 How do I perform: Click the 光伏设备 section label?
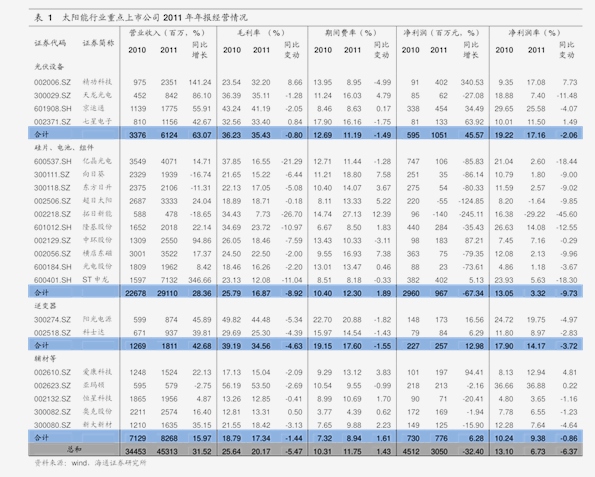click(x=49, y=67)
